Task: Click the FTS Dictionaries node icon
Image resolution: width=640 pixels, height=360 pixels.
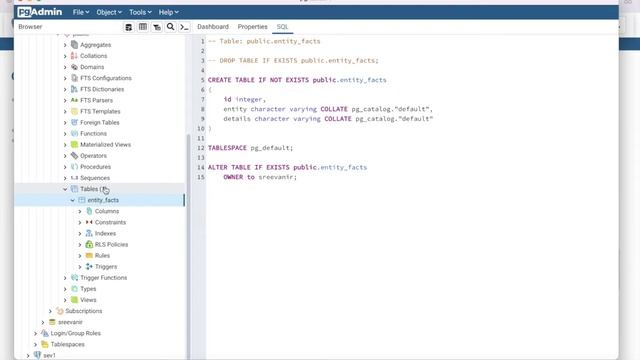Action: pos(74,89)
